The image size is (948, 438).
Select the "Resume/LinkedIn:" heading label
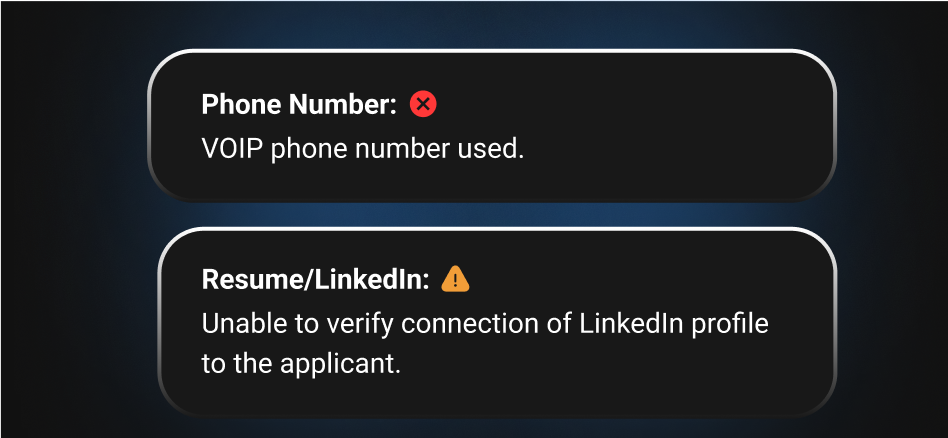tap(315, 281)
